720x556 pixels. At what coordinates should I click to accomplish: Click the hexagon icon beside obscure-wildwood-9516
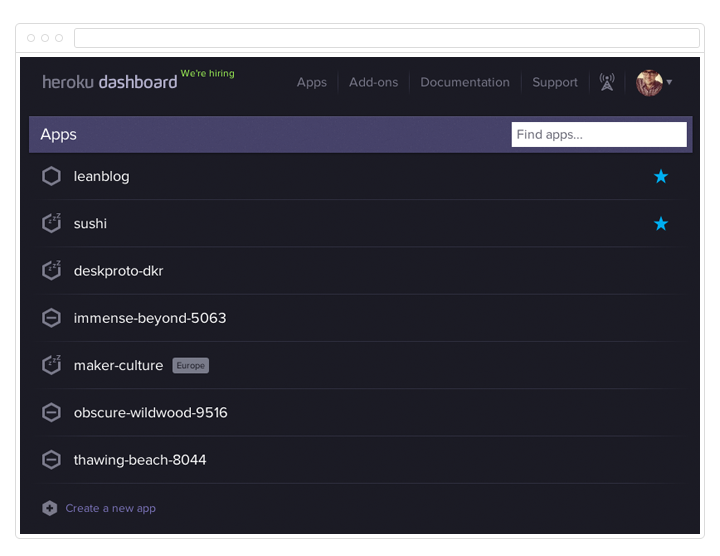click(x=51, y=412)
